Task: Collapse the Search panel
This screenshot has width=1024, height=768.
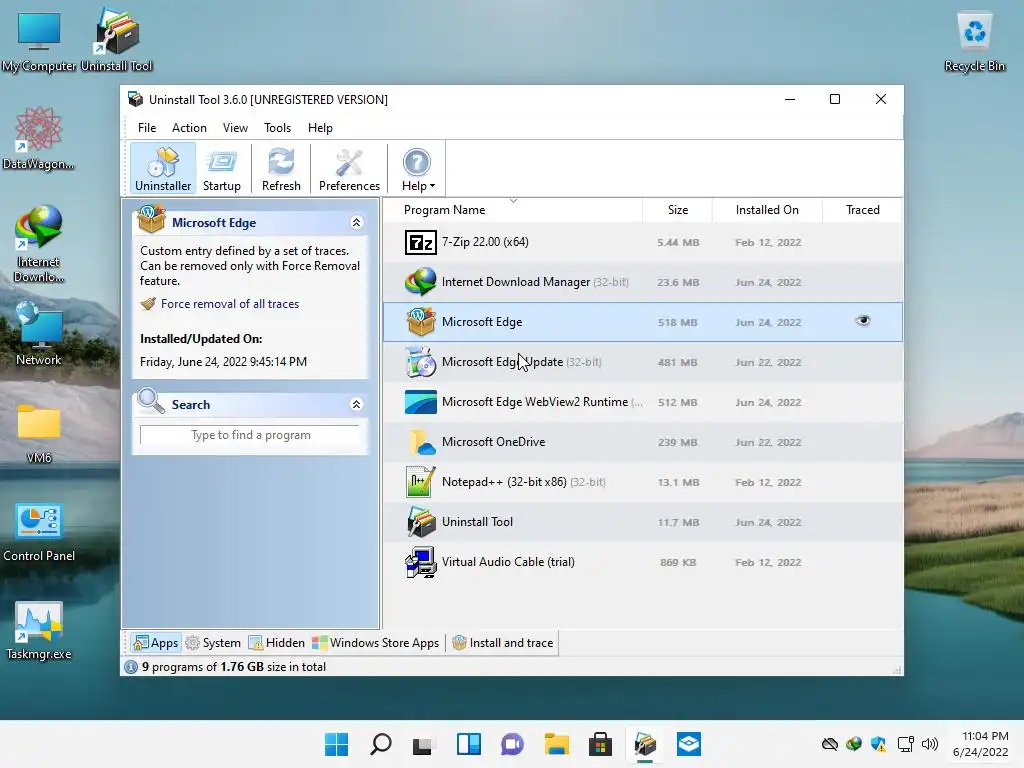Action: (357, 404)
